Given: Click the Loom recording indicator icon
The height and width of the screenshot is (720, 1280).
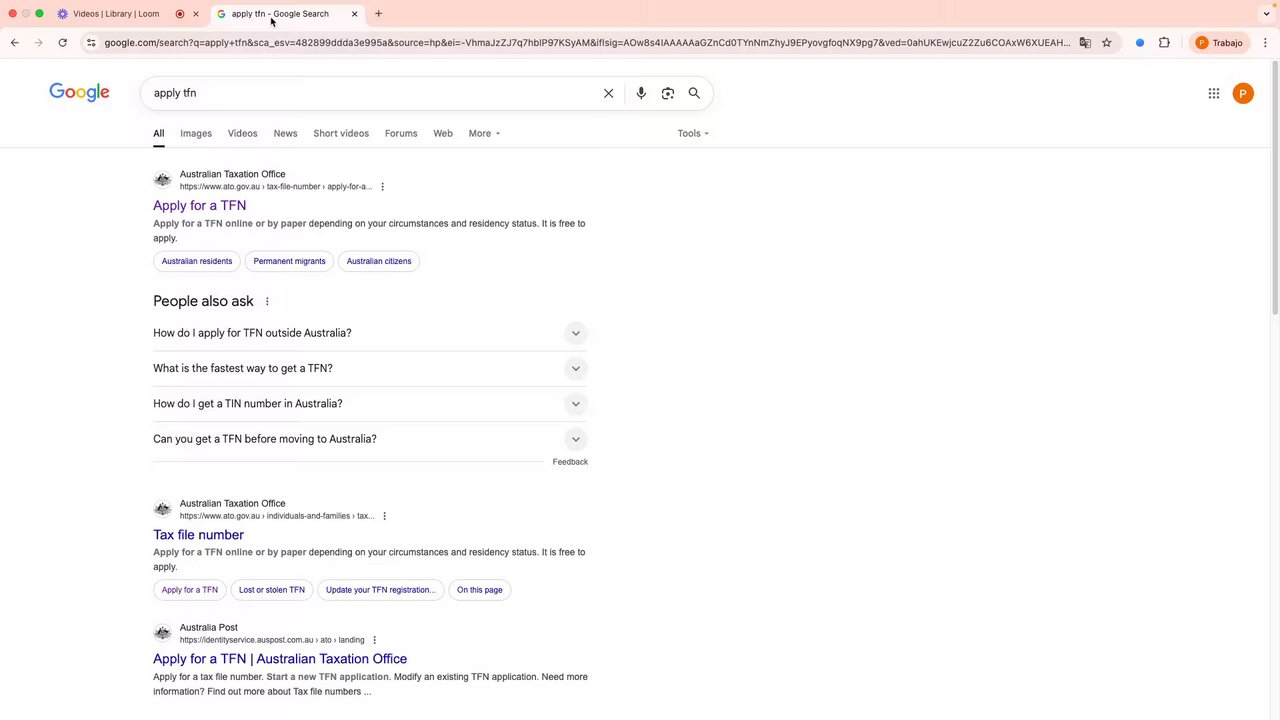Looking at the screenshot, I should tap(180, 14).
